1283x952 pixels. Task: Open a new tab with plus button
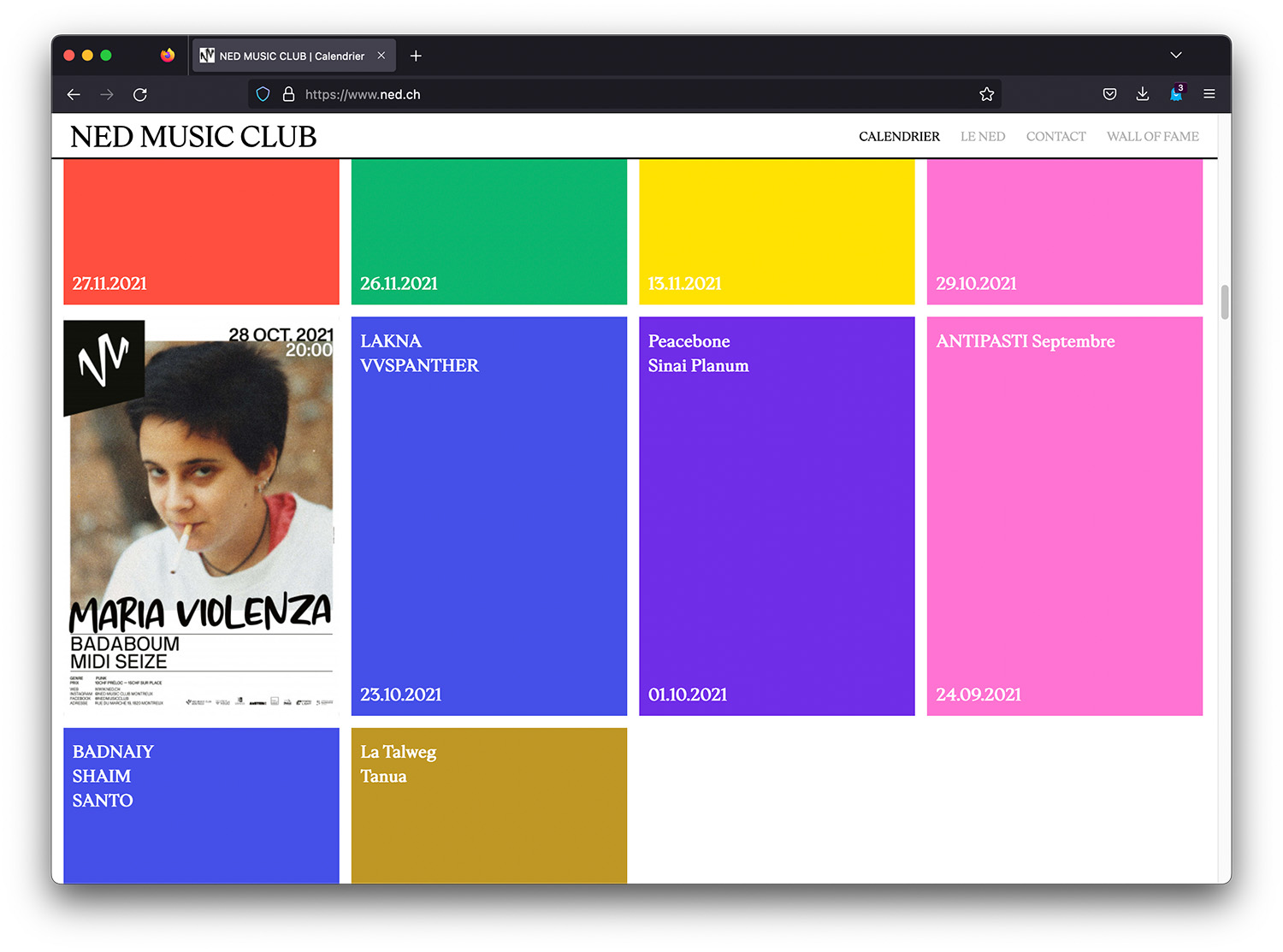[416, 56]
